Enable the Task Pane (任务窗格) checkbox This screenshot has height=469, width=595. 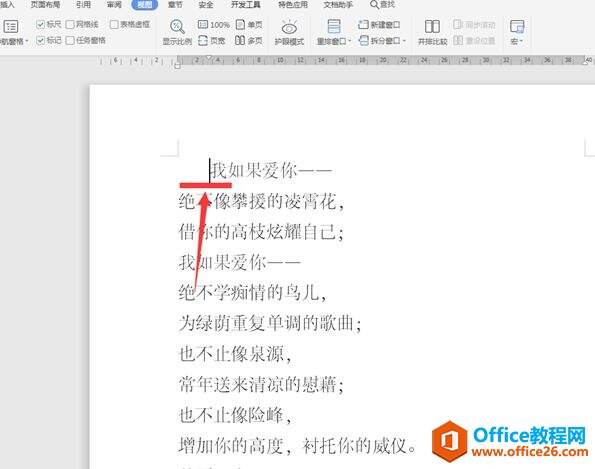[x=70, y=40]
